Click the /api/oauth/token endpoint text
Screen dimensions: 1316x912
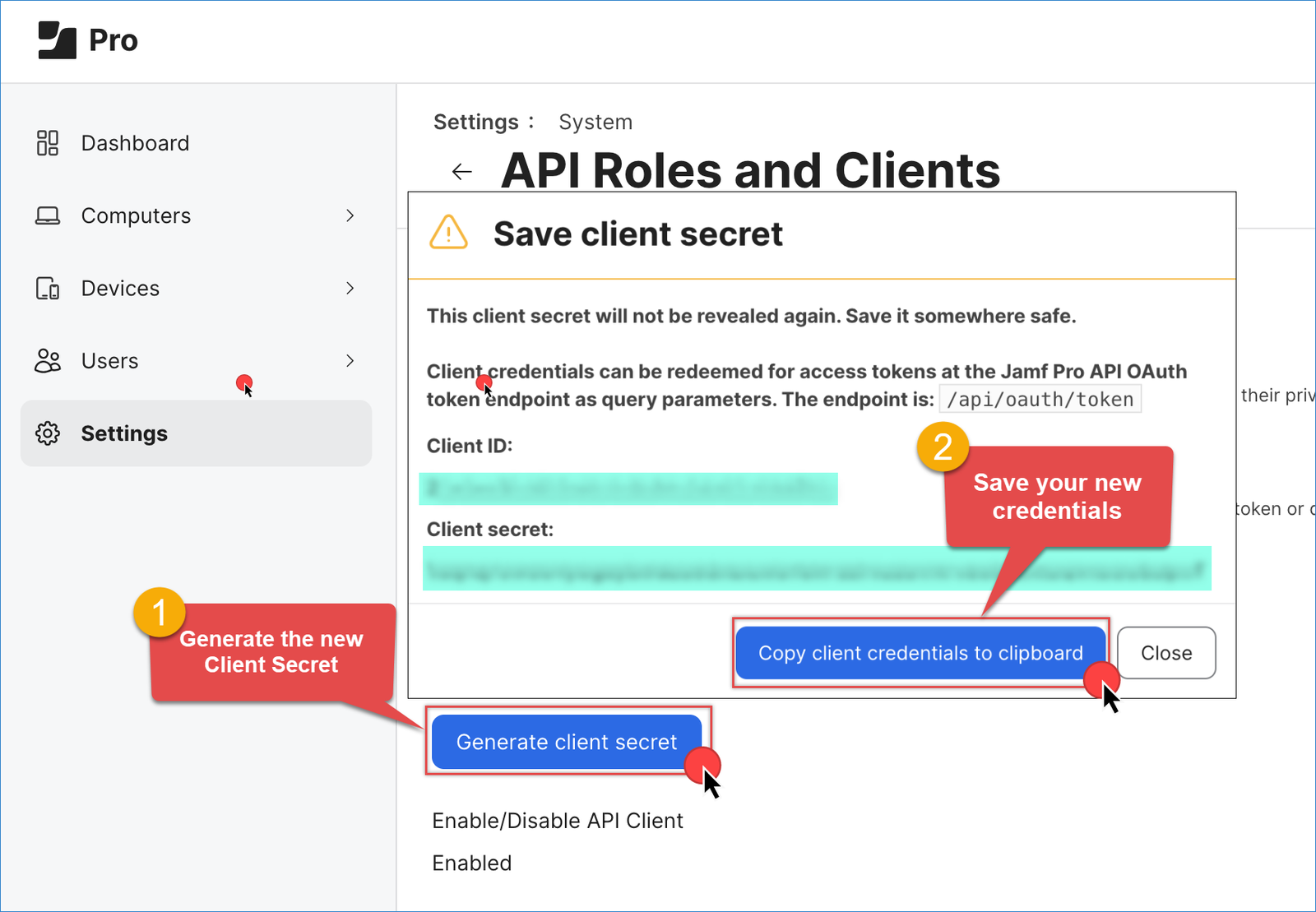[1040, 400]
